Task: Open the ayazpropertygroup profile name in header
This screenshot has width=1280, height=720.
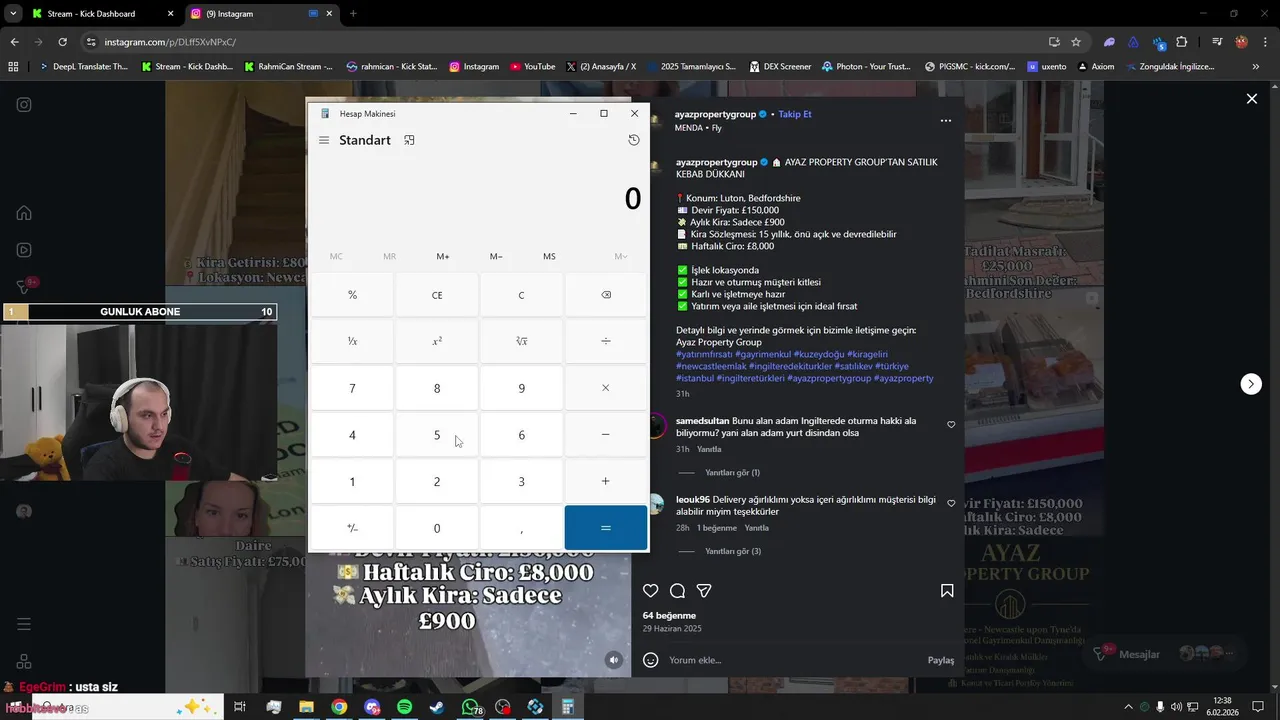Action: [715, 114]
